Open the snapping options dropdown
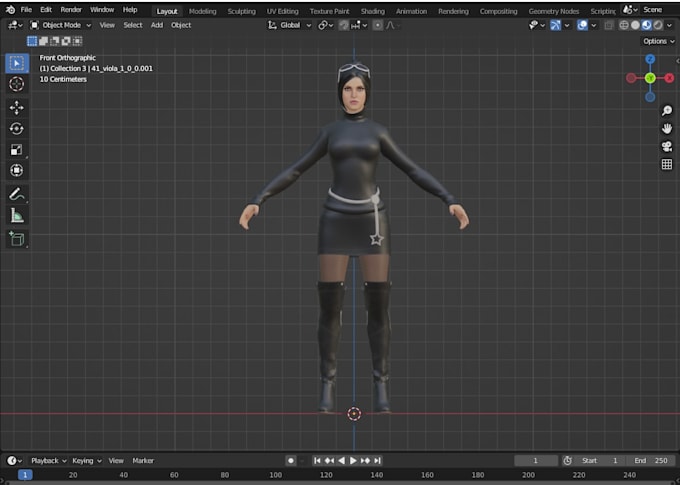This screenshot has width=680, height=485. 360,25
